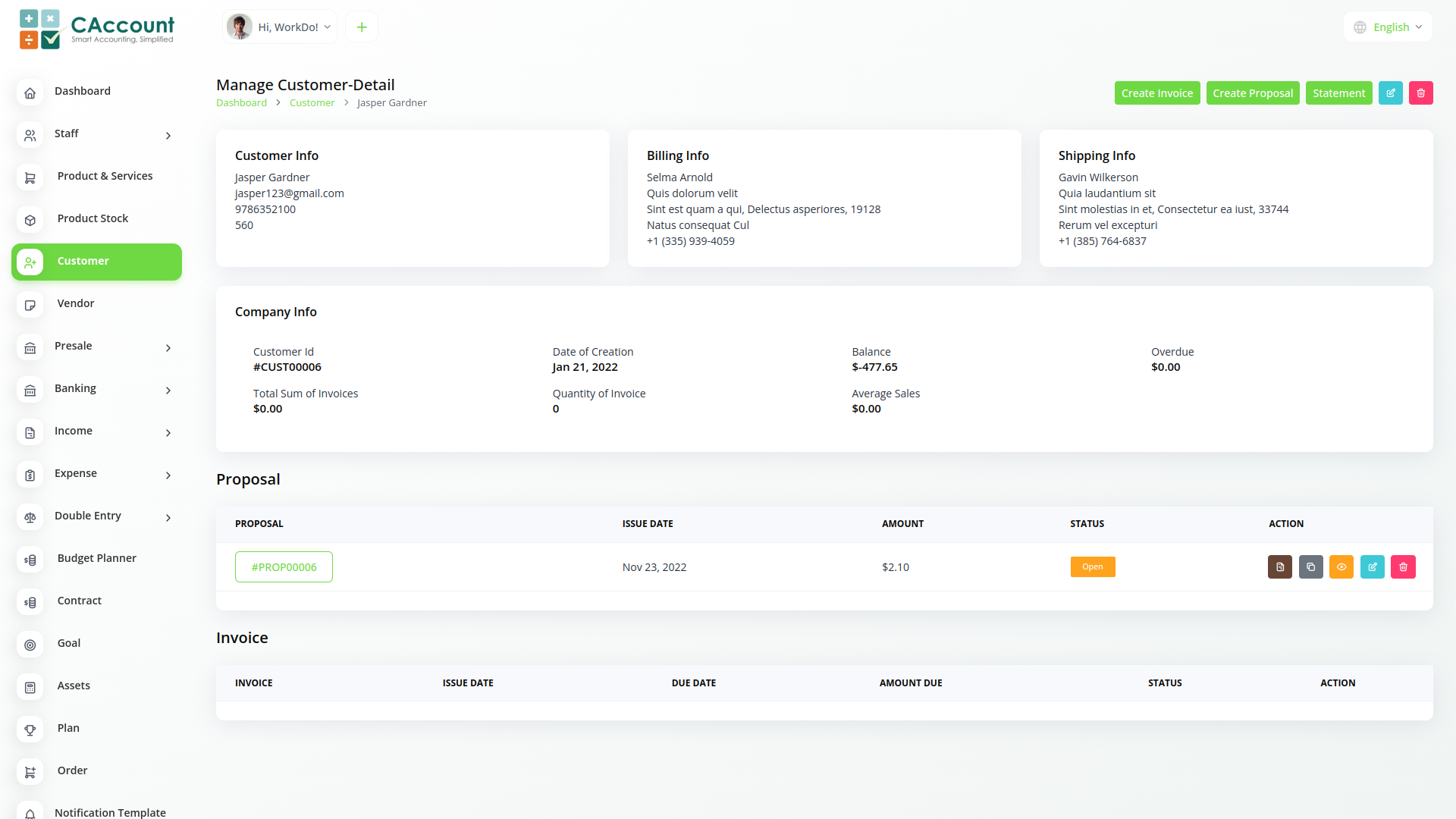Screen dimensions: 1456x819
Task: Click the Customer breadcrumb link
Action: click(312, 102)
